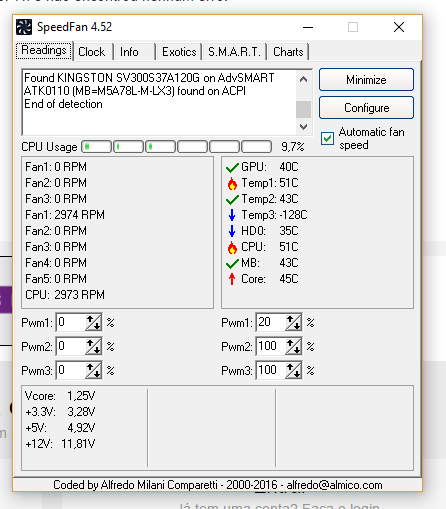Click the blue down arrow beside HD0
The image size is (446, 509).
click(x=232, y=231)
